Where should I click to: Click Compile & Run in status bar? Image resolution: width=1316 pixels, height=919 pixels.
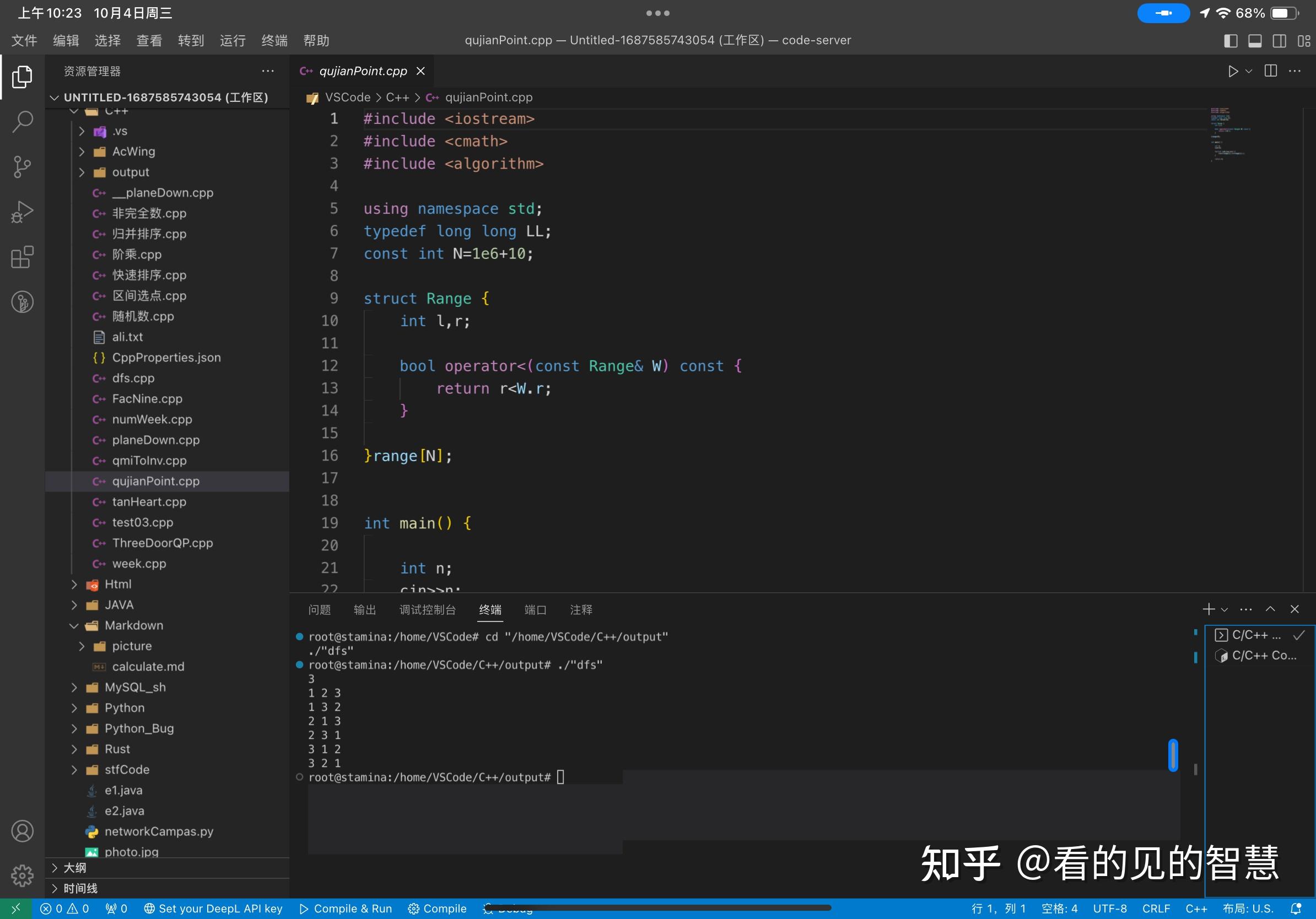click(346, 909)
